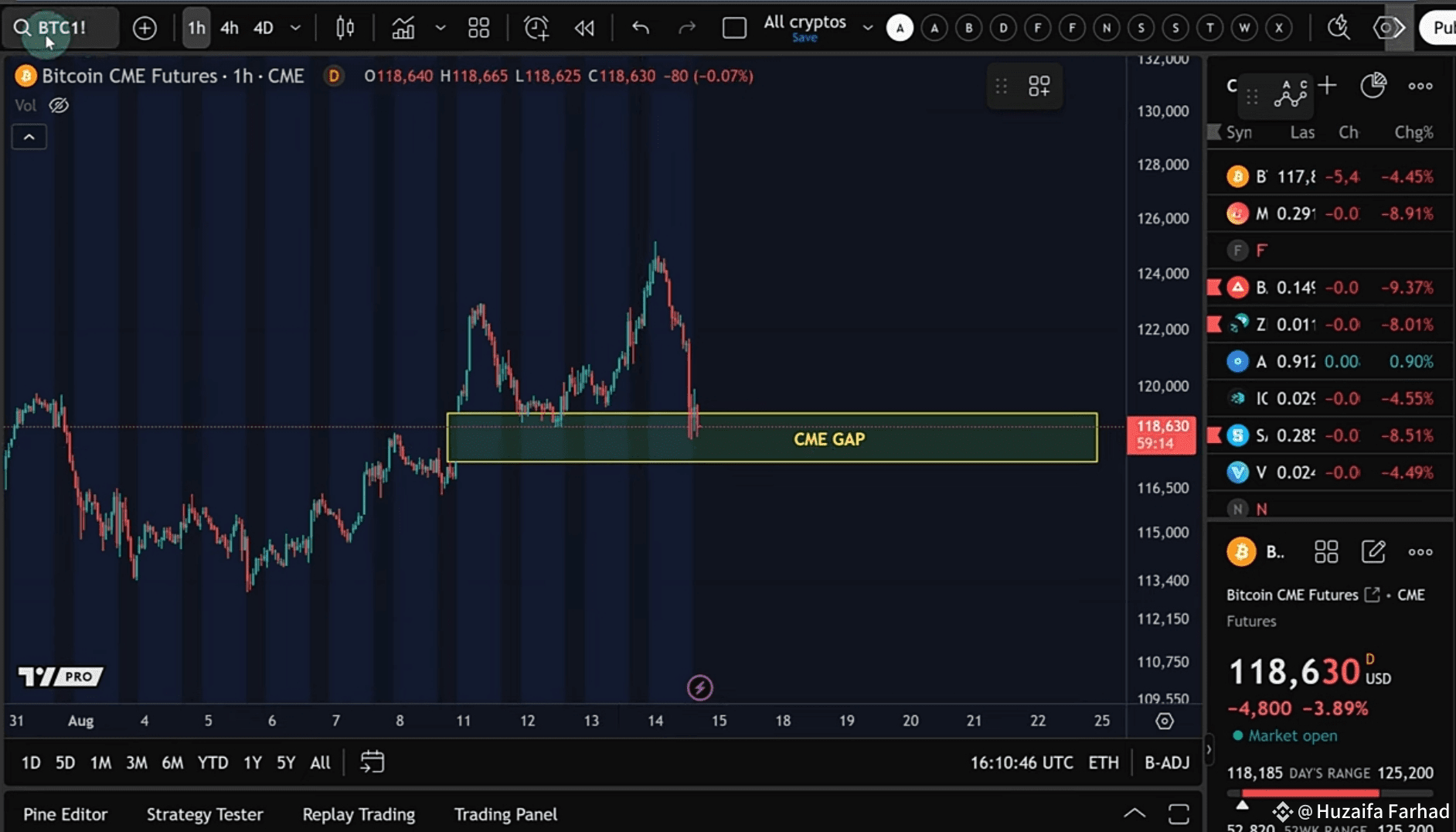Switch to the D layout circle
The height and width of the screenshot is (832, 1456).
tap(1003, 28)
